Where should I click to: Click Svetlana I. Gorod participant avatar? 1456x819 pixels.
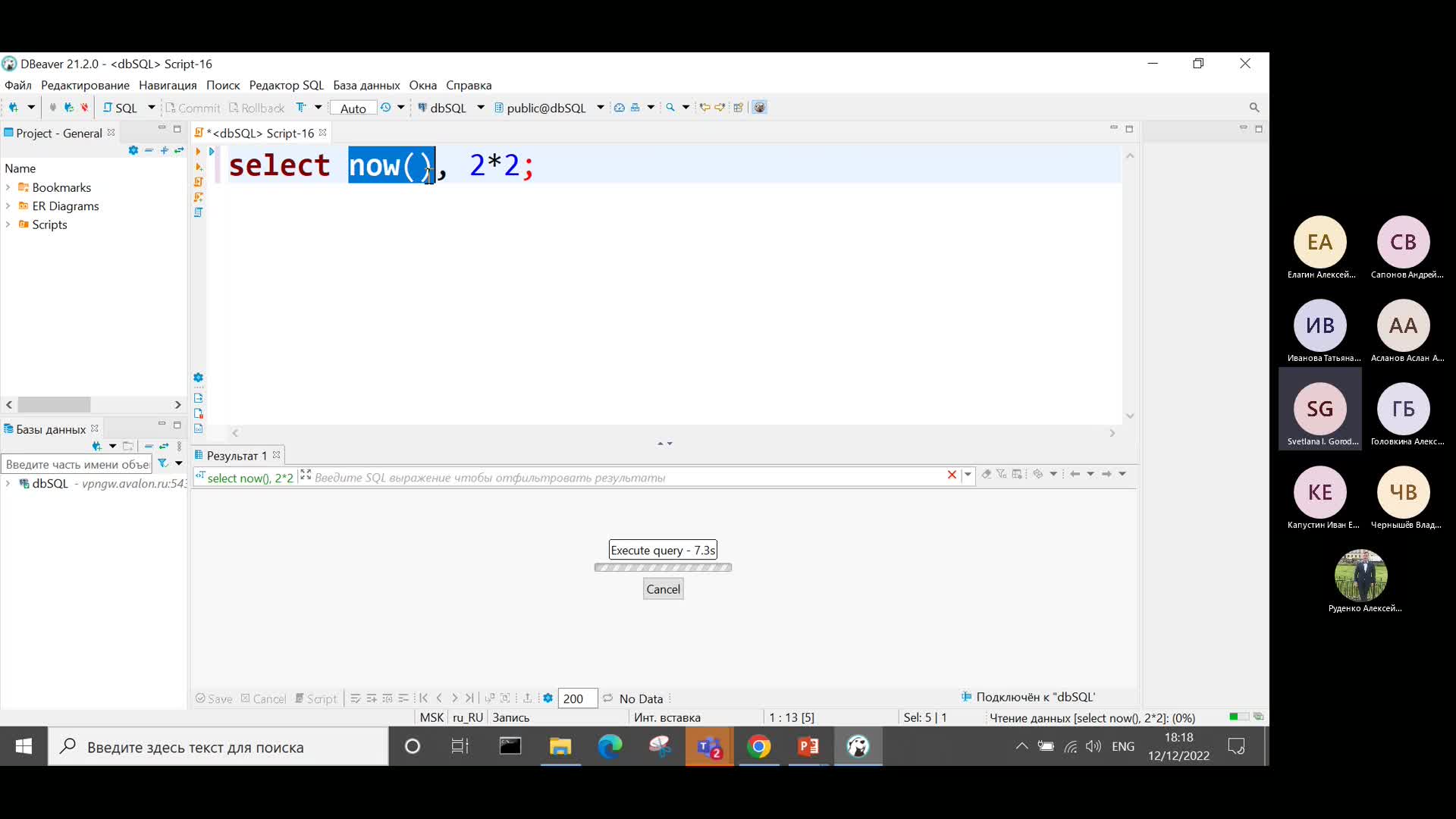(x=1320, y=409)
